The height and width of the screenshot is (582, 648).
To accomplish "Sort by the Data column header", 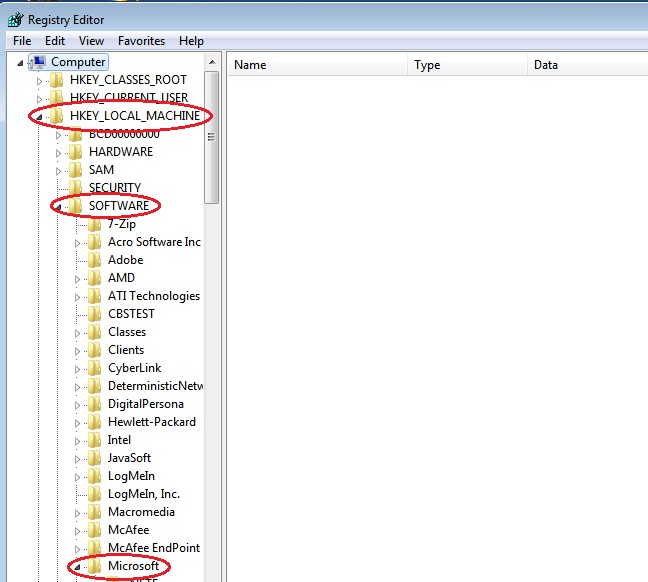I will click(x=588, y=65).
